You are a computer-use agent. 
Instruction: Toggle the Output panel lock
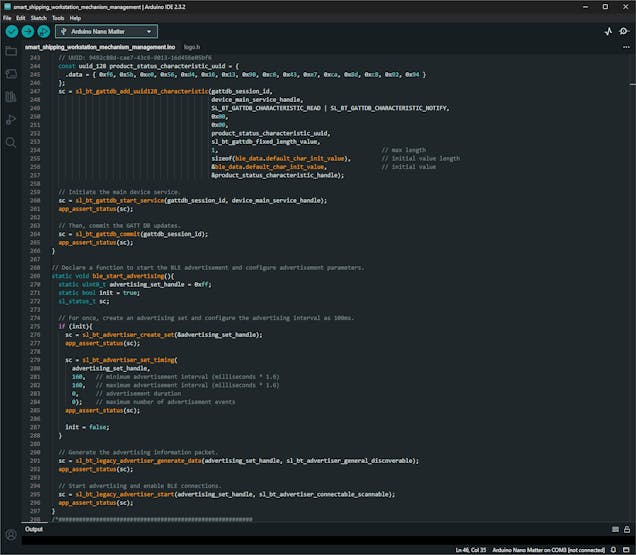click(x=626, y=529)
